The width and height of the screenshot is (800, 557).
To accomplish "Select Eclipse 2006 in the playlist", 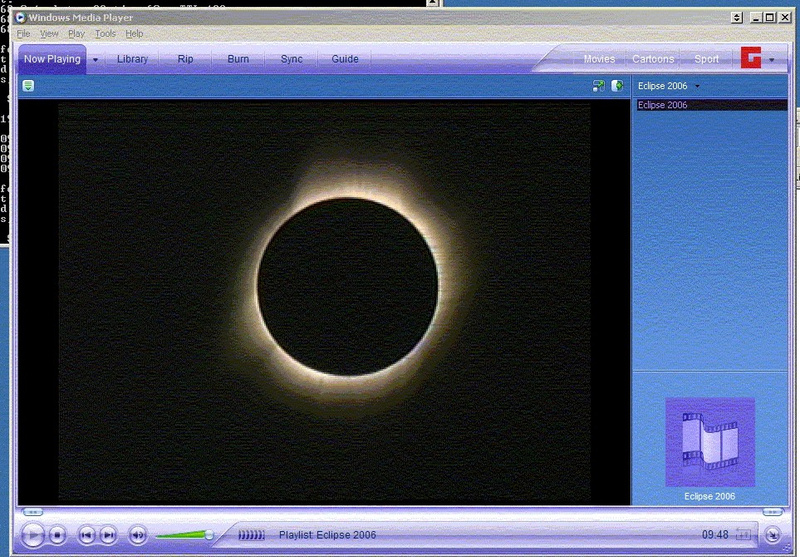I will point(663,105).
